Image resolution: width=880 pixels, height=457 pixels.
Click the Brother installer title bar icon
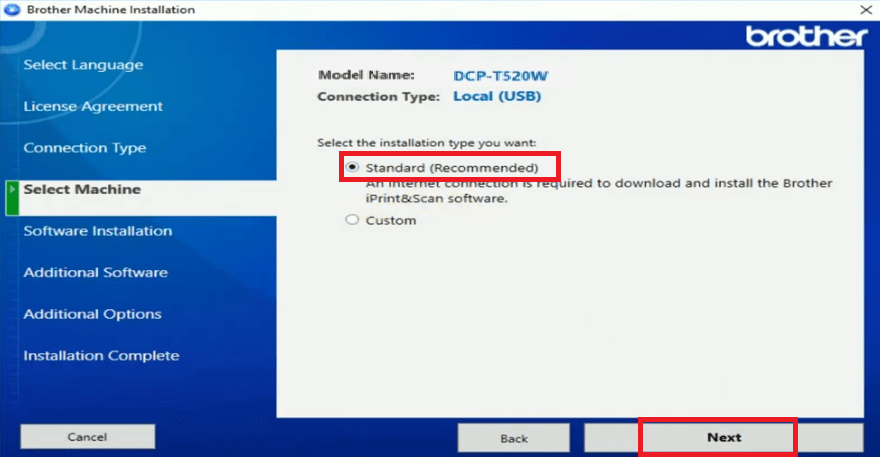pyautogui.click(x=12, y=10)
